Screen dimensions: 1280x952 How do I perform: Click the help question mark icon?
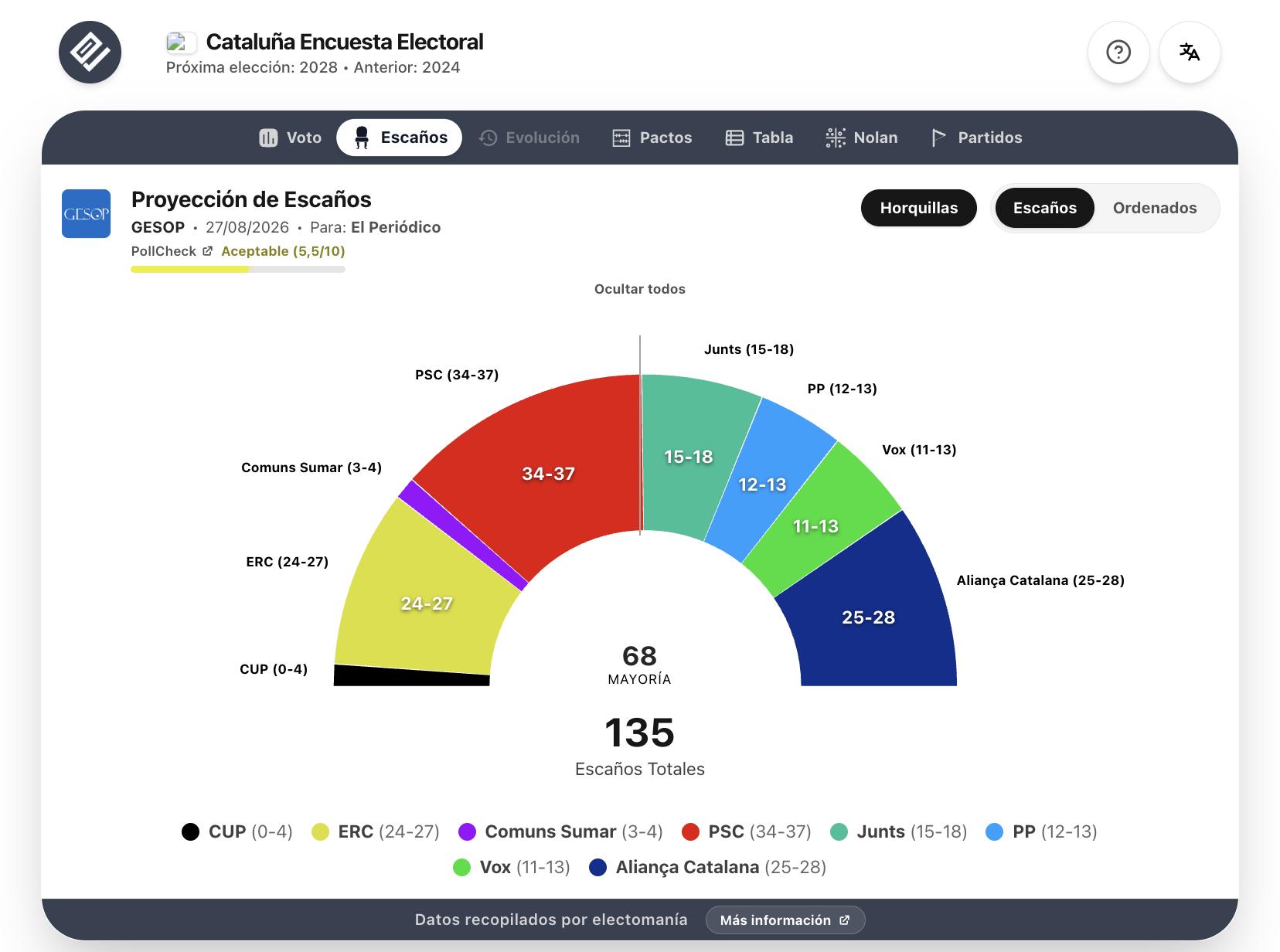click(x=1118, y=53)
